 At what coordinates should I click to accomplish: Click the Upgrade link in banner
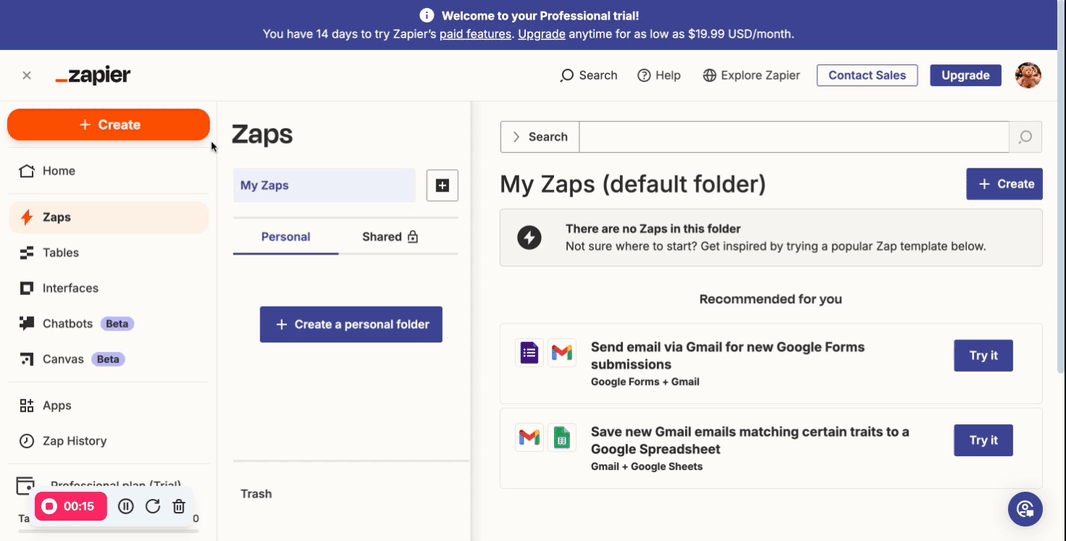[x=541, y=34]
